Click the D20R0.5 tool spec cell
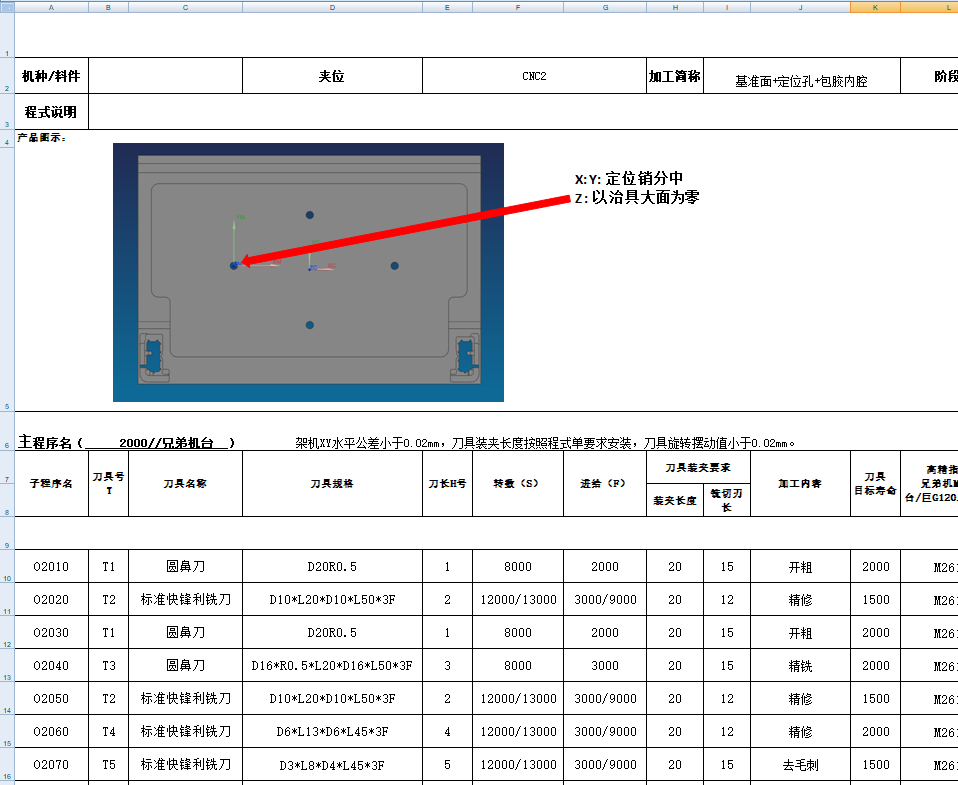The width and height of the screenshot is (958, 785). tap(332, 566)
